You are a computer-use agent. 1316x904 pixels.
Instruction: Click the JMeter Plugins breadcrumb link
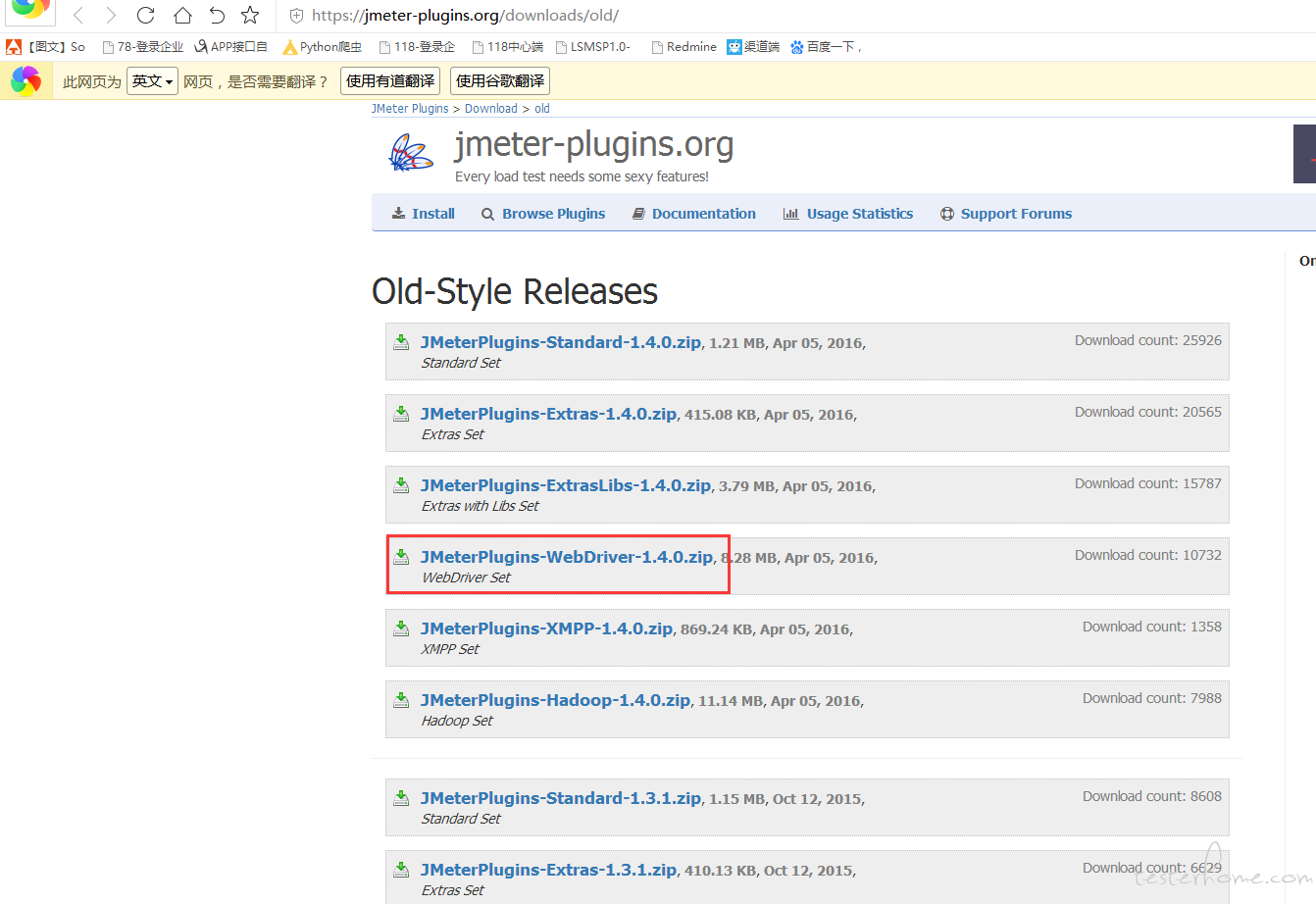pyautogui.click(x=410, y=109)
